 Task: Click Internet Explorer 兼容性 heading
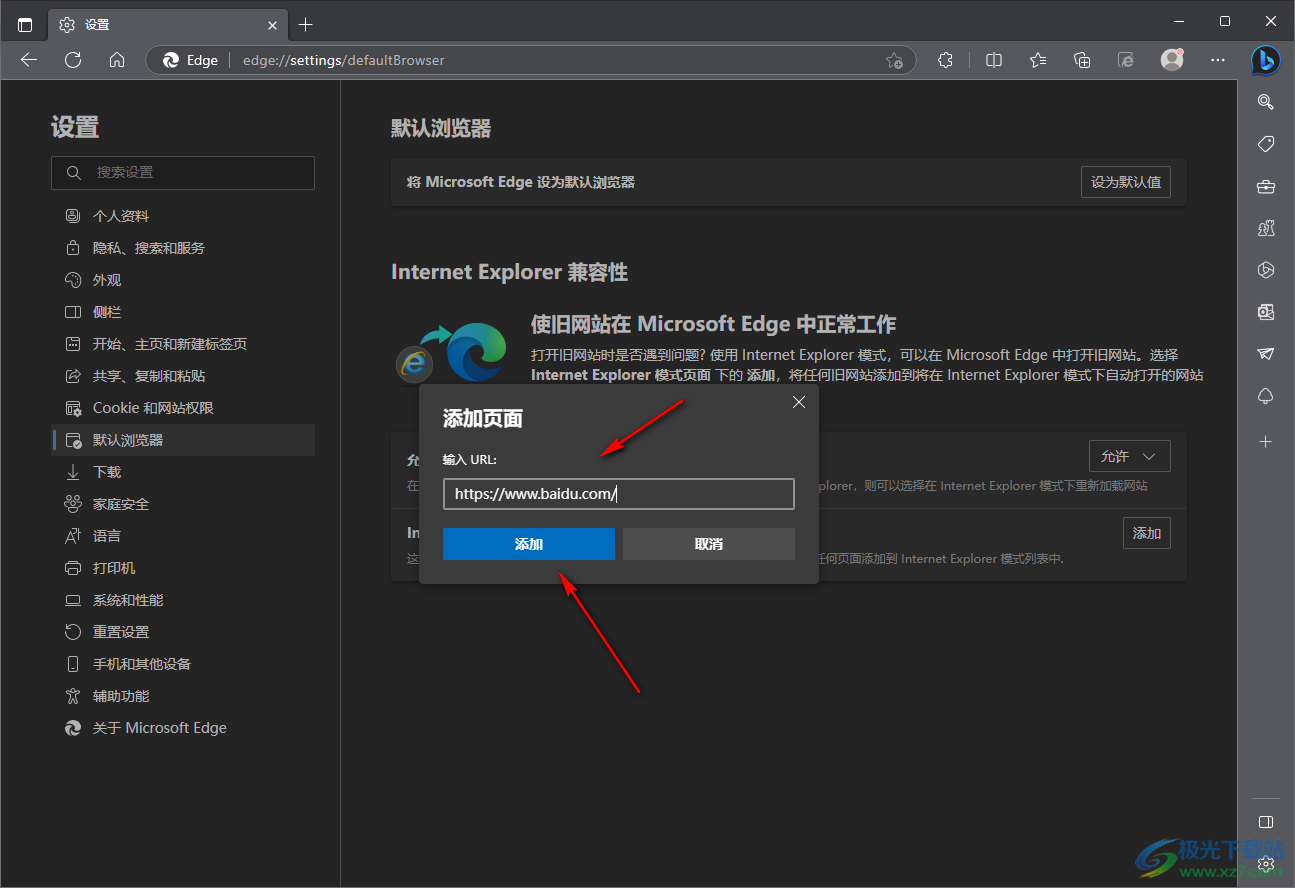(x=509, y=272)
